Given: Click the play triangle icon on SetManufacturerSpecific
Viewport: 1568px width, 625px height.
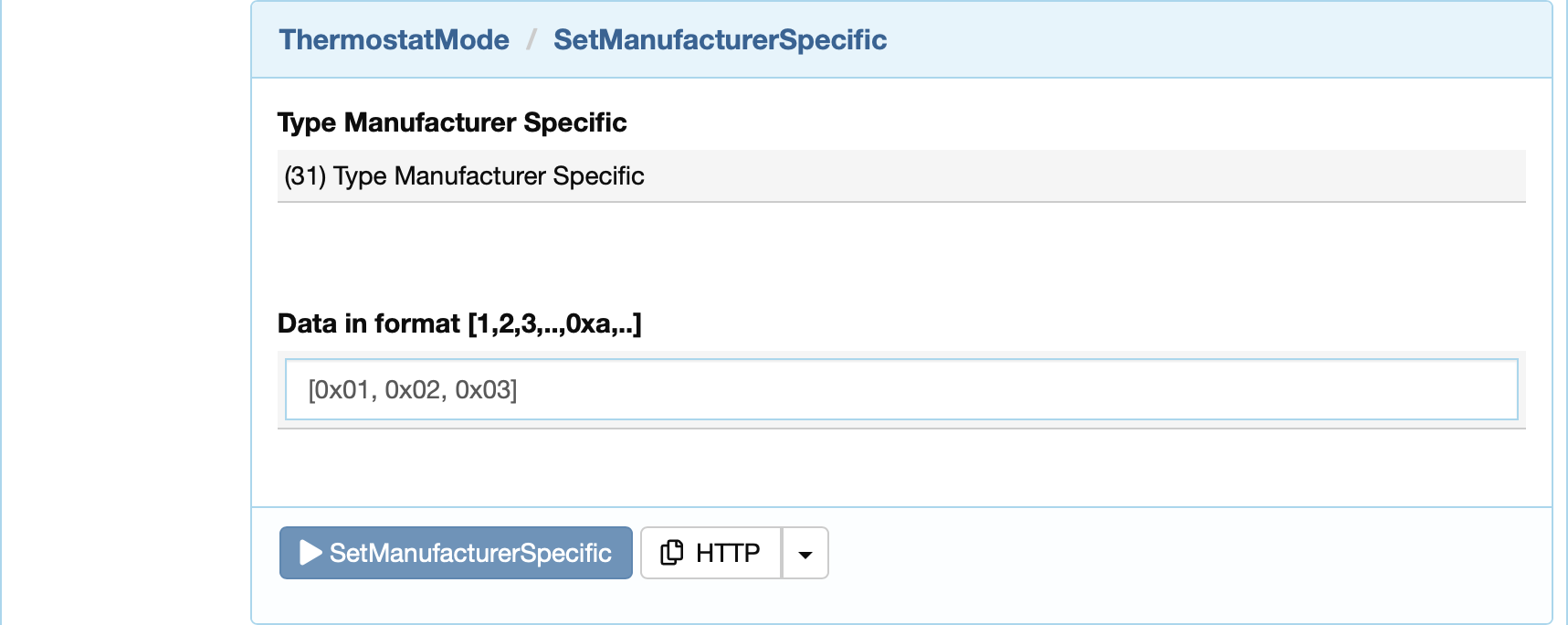Looking at the screenshot, I should pyautogui.click(x=310, y=553).
